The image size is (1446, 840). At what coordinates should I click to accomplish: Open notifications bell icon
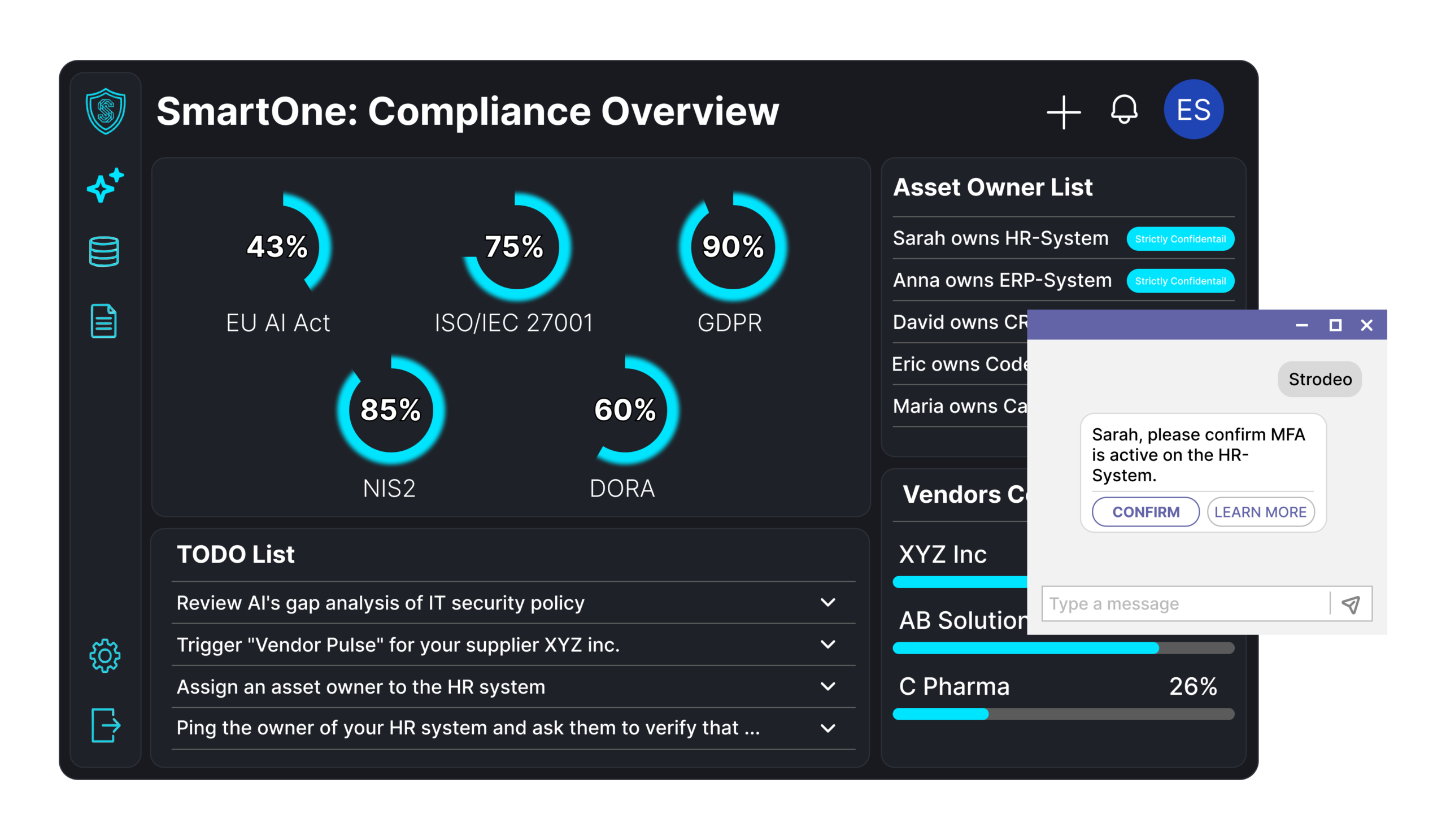(x=1123, y=110)
